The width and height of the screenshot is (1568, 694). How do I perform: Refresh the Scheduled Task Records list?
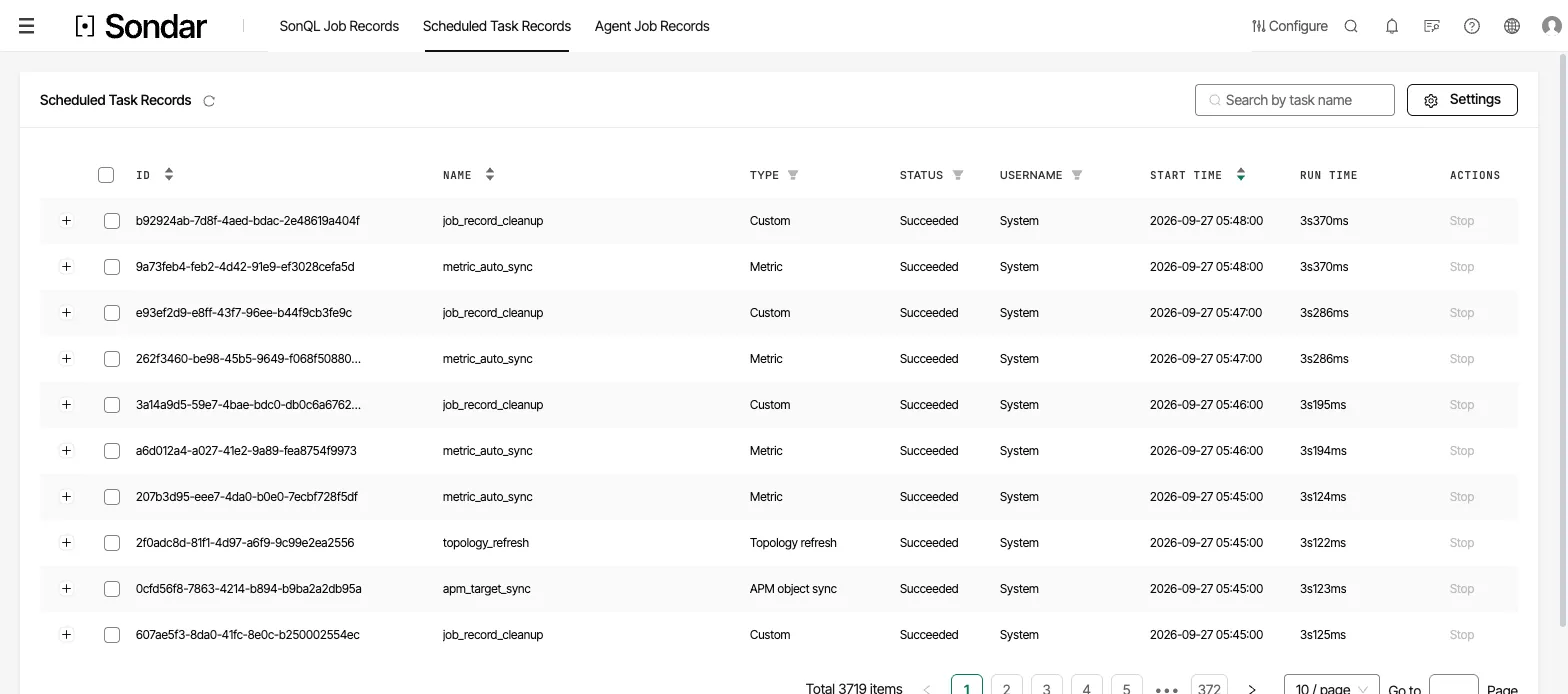(209, 101)
